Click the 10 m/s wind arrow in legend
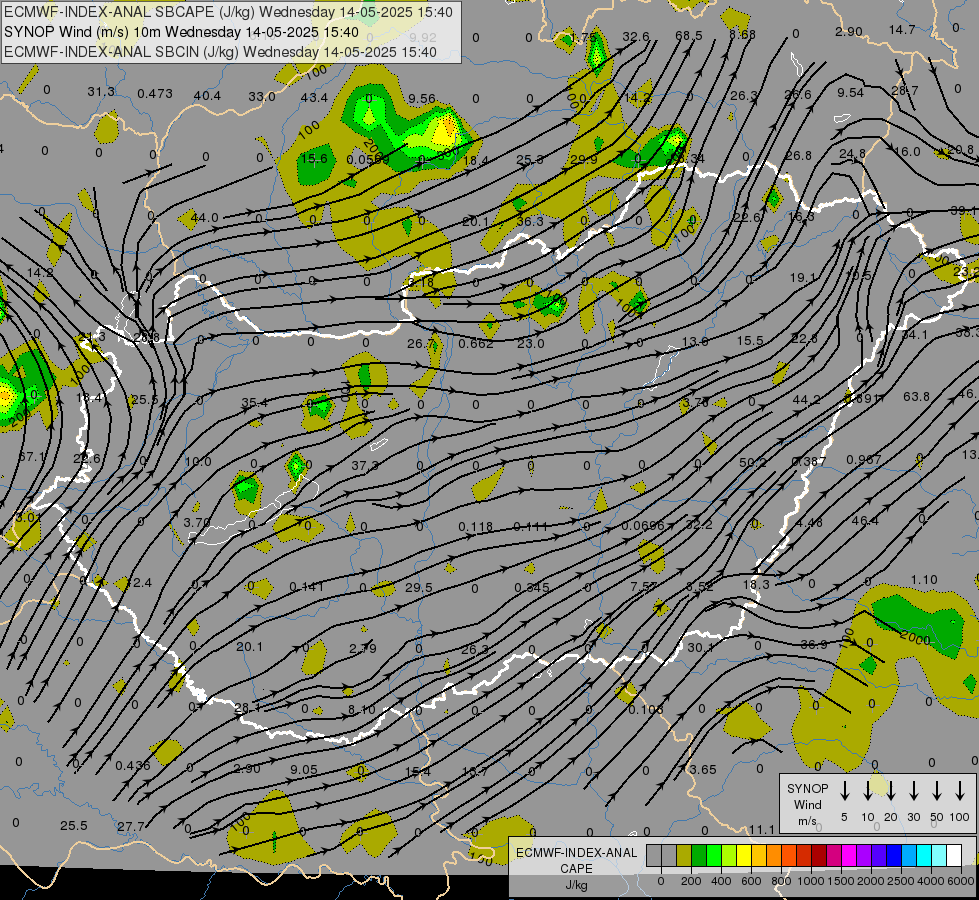The image size is (979, 900). pyautogui.click(x=867, y=791)
